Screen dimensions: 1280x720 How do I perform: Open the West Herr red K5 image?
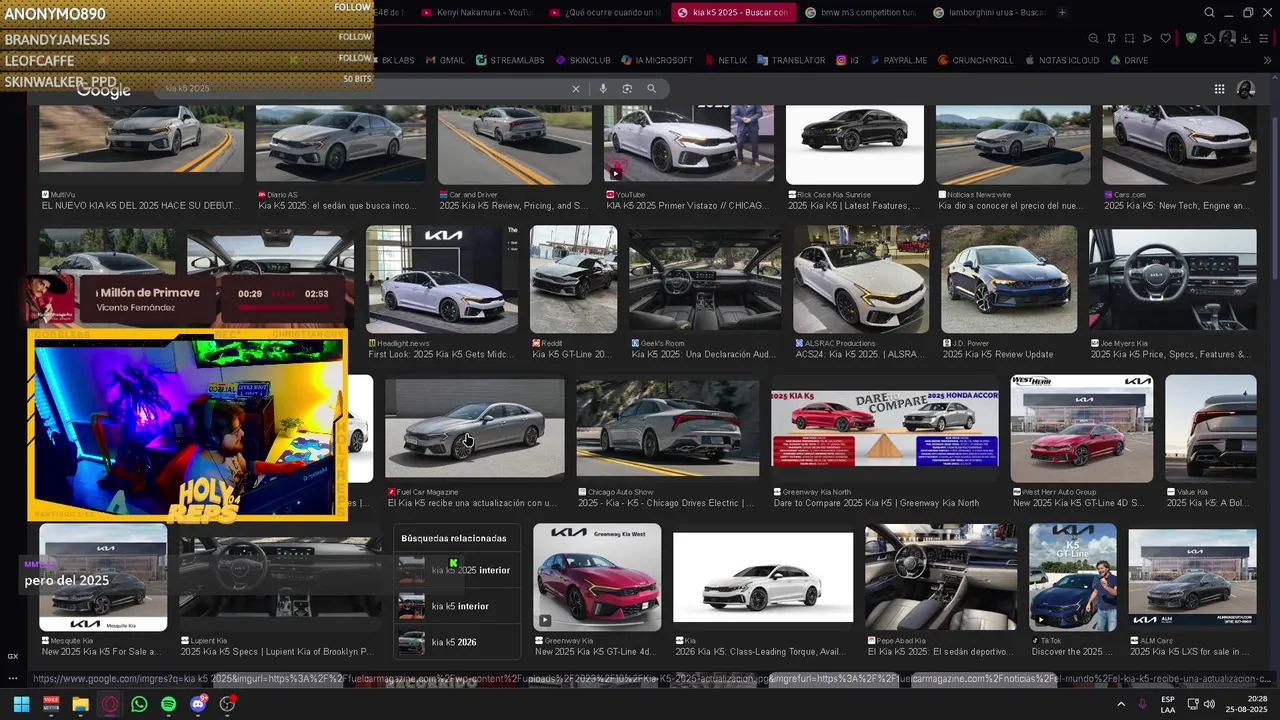click(1081, 428)
